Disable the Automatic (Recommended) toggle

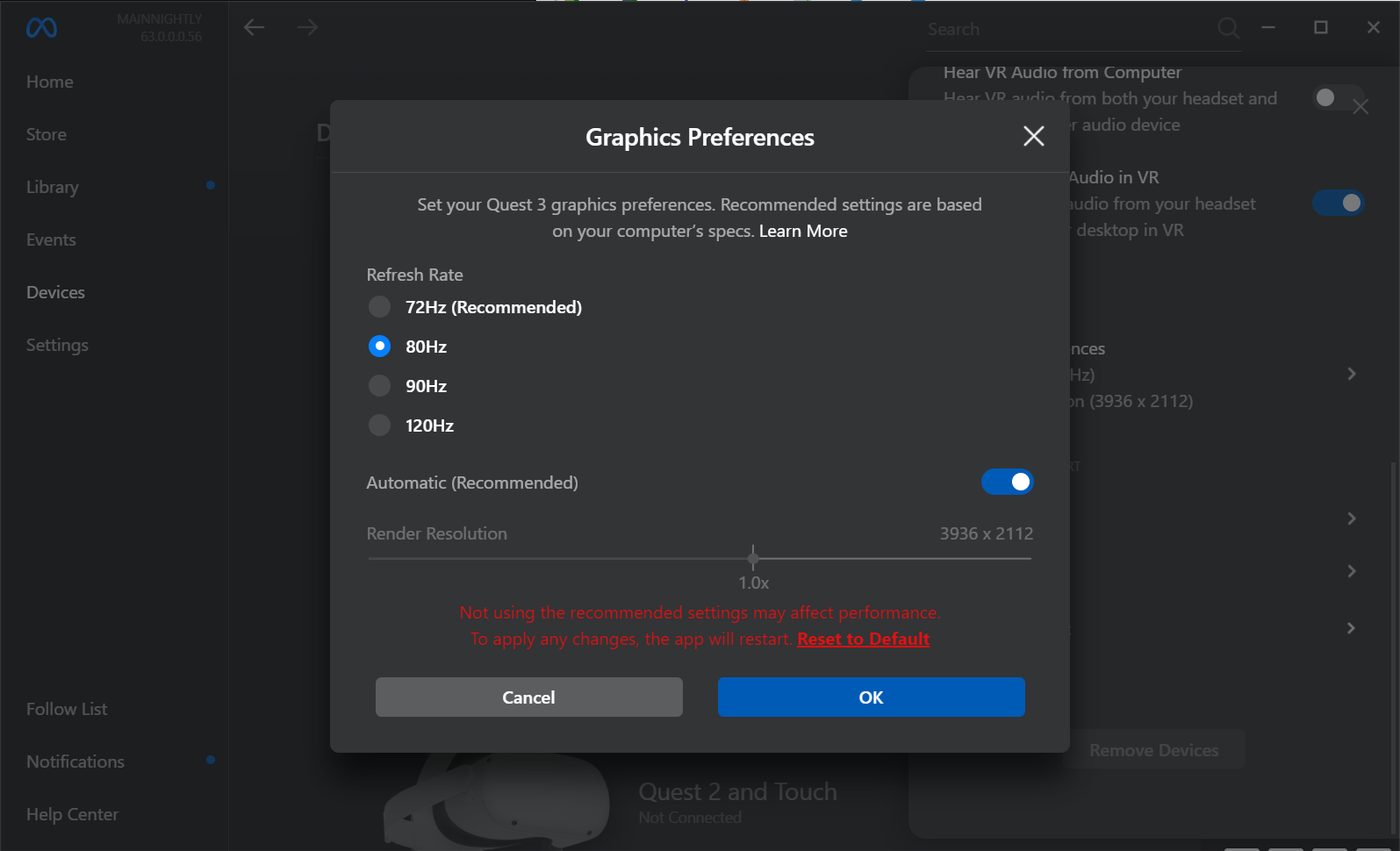point(1007,482)
